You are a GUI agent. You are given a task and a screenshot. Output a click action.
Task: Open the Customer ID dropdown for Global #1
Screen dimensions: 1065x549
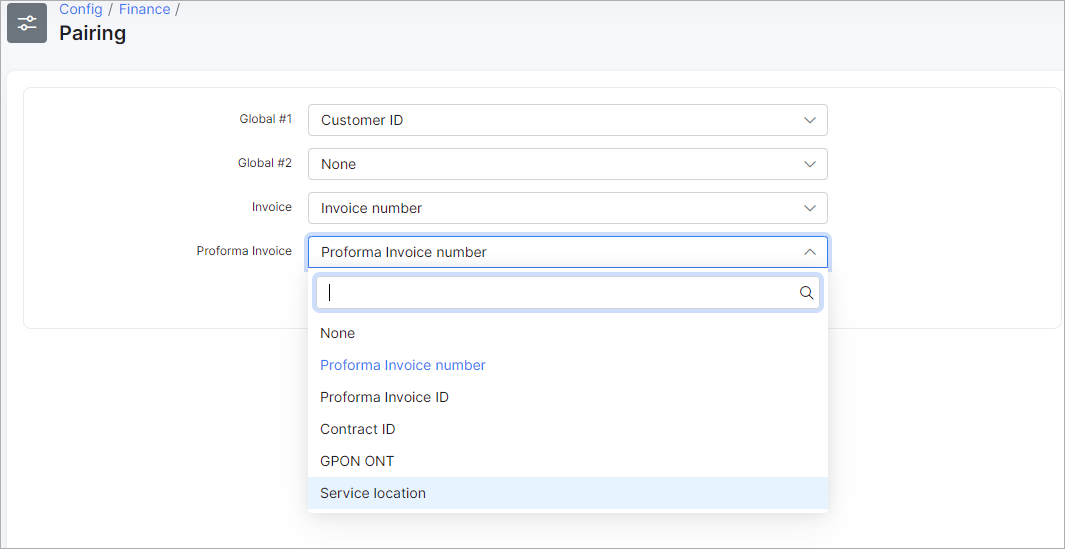point(568,120)
